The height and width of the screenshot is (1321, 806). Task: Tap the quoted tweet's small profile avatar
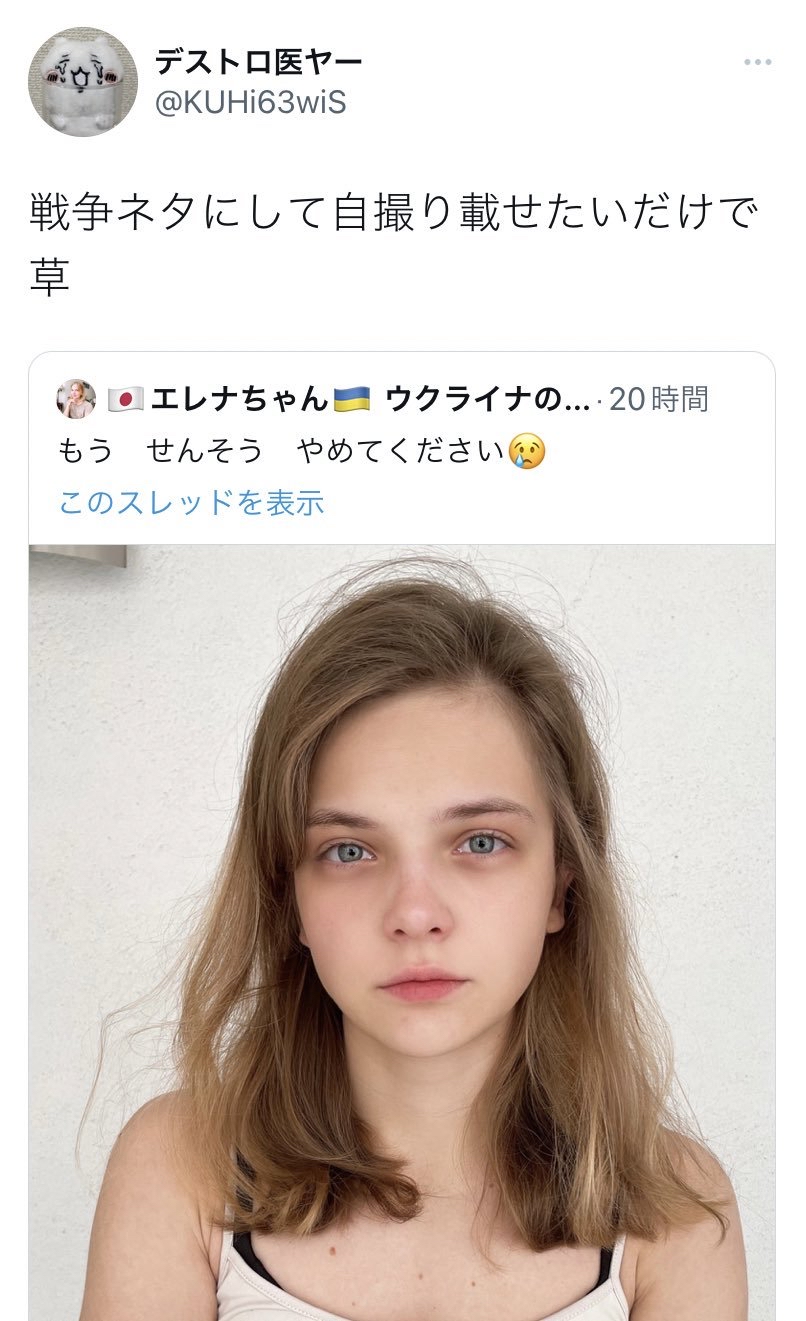point(76,399)
